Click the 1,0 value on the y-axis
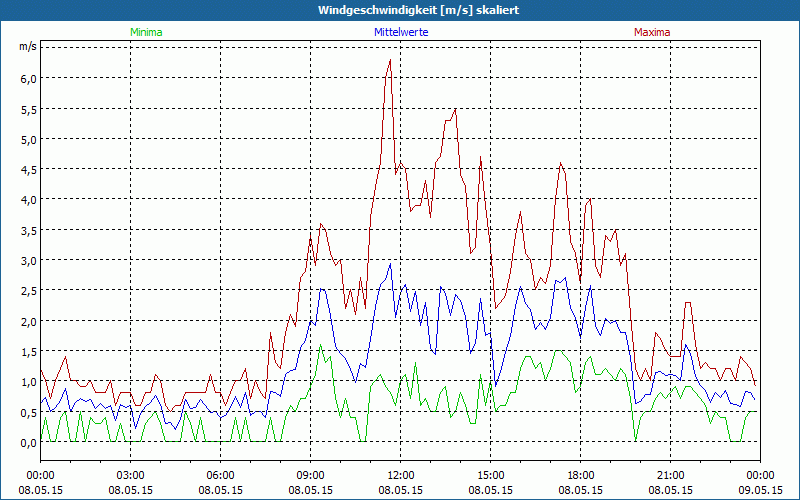Viewport: 800px width, 500px height. pos(29,382)
